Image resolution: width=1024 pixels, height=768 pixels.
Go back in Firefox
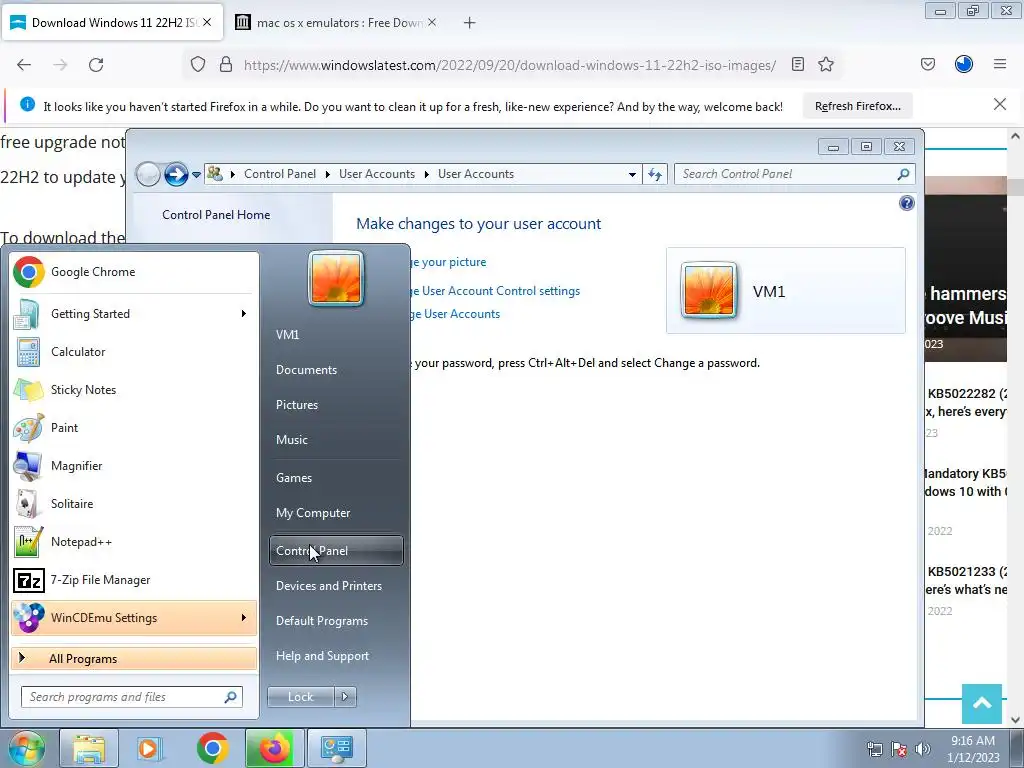24,65
